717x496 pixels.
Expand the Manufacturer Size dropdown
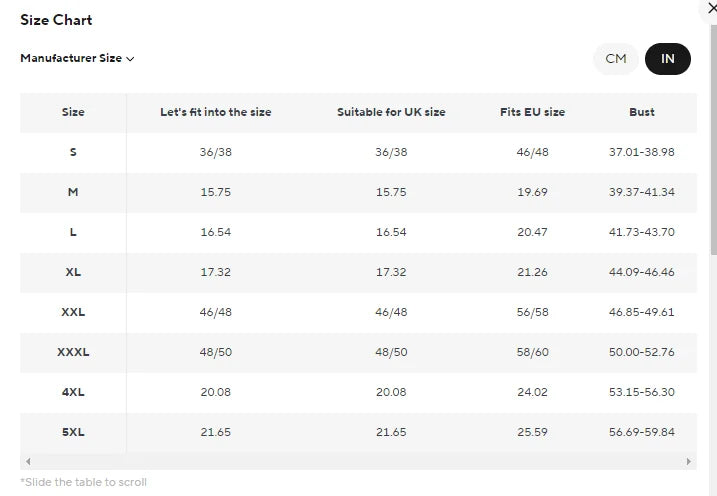click(x=77, y=58)
